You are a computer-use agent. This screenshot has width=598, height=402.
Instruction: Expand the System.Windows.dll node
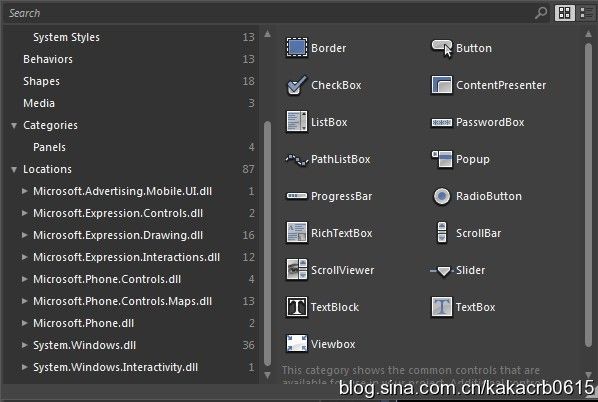pos(24,345)
